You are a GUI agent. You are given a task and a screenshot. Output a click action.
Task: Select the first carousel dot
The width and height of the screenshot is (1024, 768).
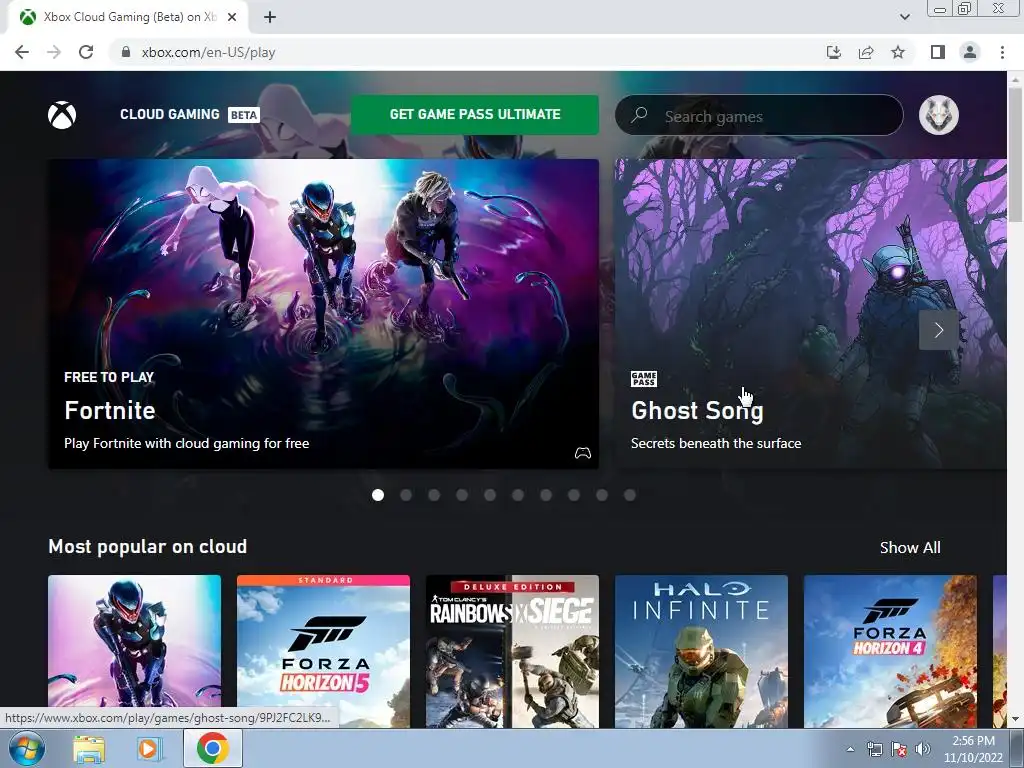click(x=377, y=495)
